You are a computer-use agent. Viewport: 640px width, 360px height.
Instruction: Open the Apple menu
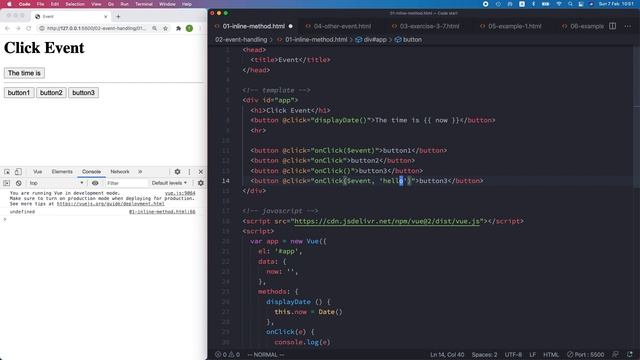tap(9, 4)
